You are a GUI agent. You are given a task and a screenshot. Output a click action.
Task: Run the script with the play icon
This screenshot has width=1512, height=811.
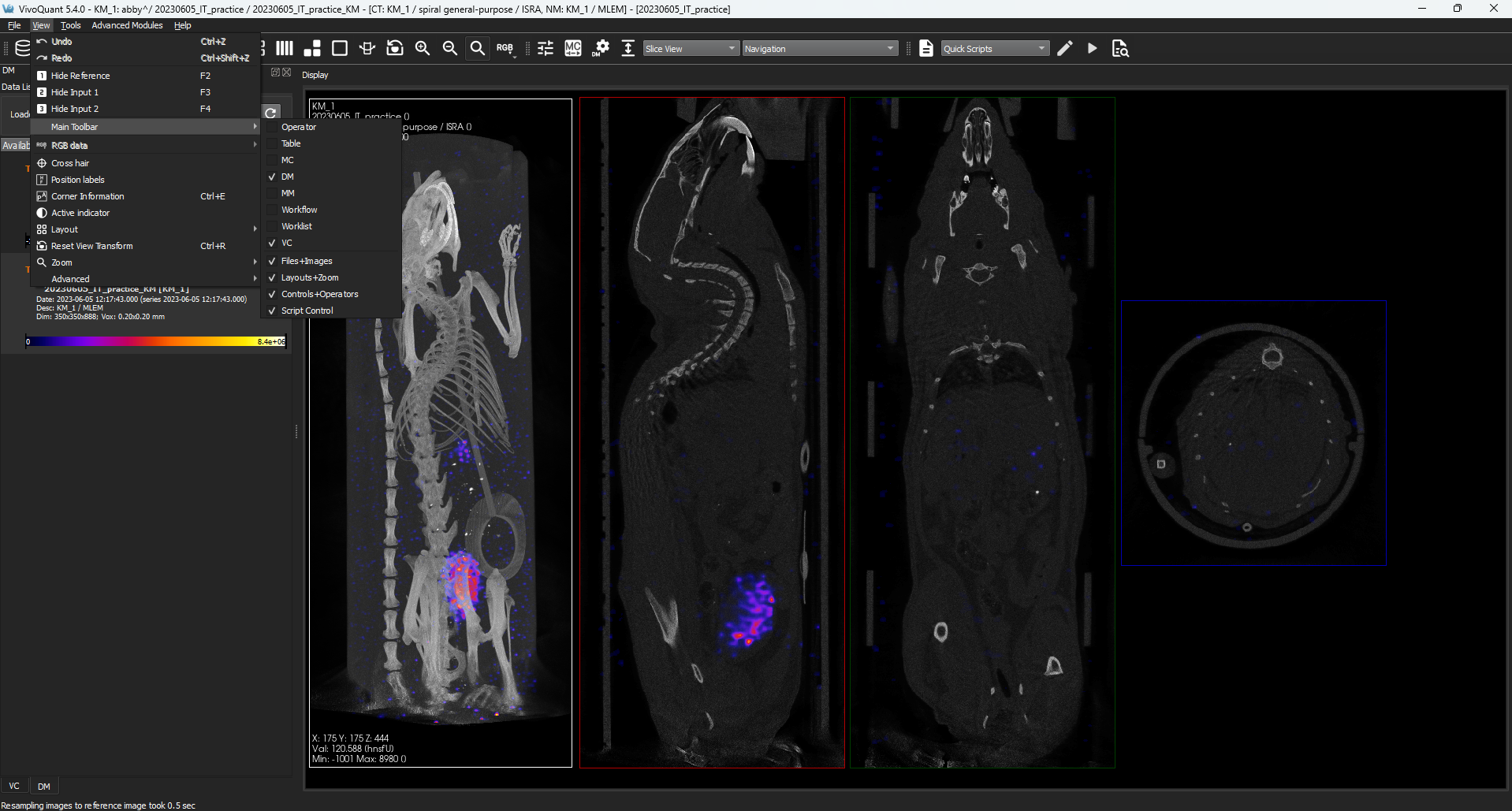click(1092, 49)
